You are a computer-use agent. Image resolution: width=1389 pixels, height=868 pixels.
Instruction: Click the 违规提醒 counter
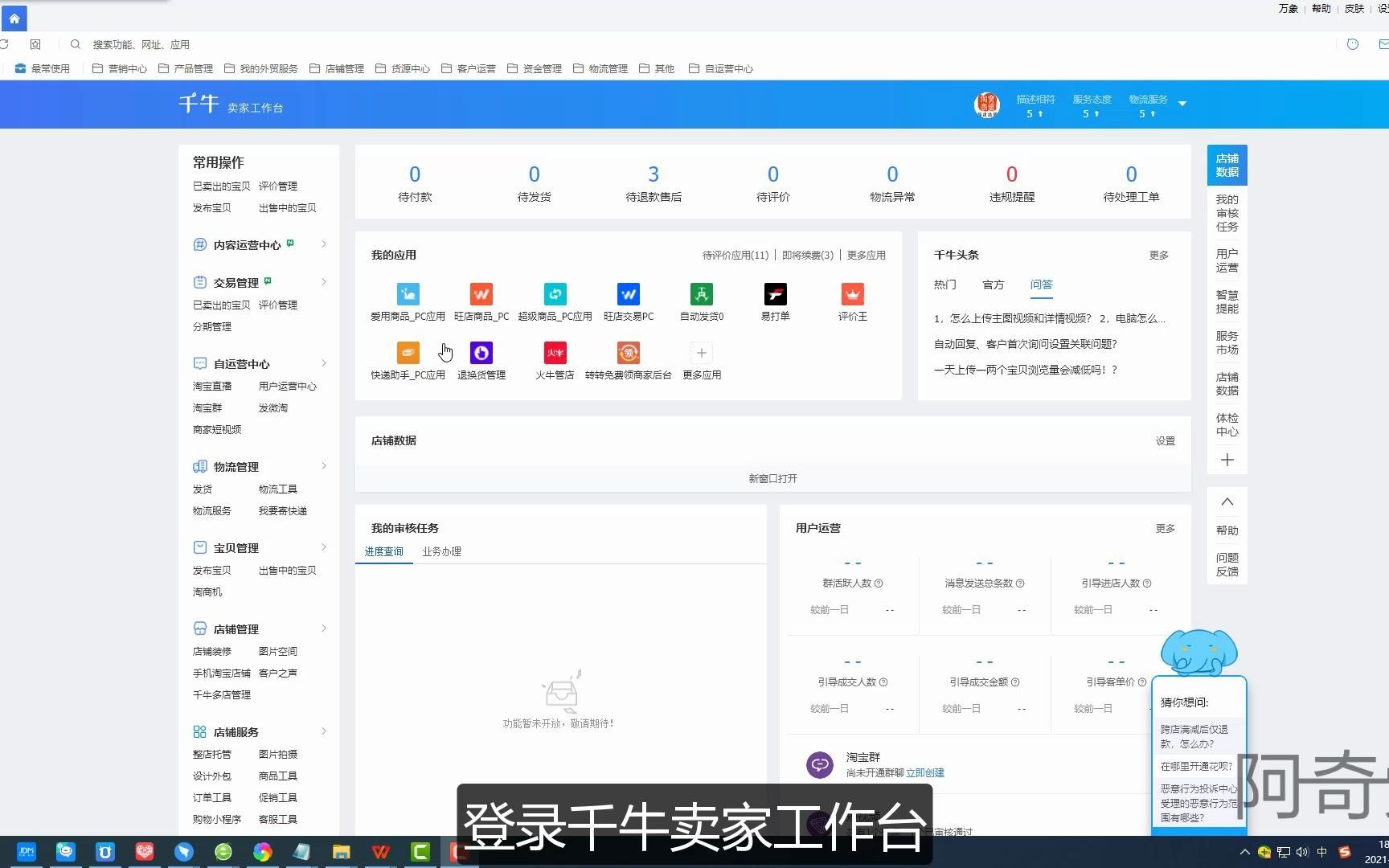click(1012, 183)
